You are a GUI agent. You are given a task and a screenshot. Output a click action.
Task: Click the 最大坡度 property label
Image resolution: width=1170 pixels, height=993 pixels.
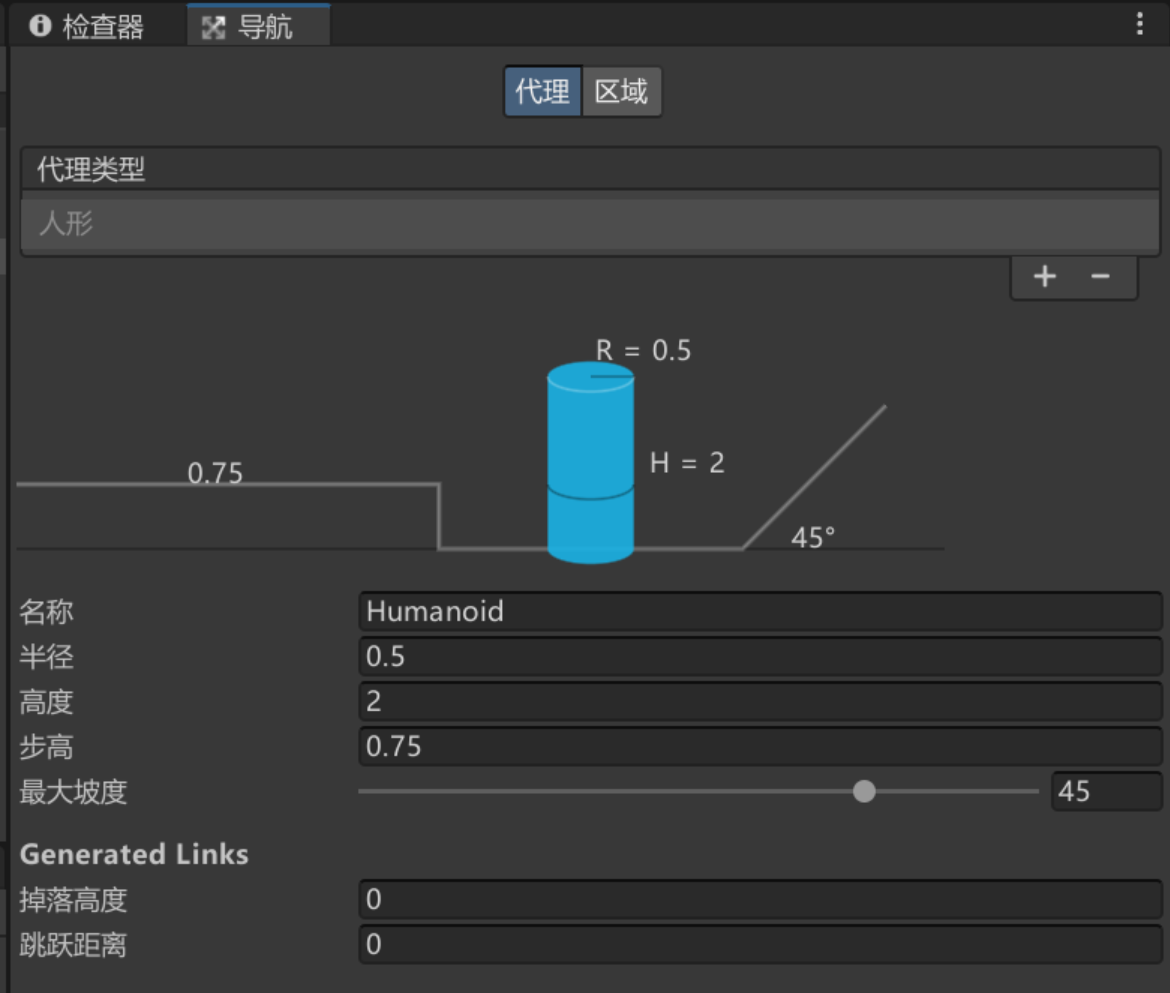[x=73, y=792]
